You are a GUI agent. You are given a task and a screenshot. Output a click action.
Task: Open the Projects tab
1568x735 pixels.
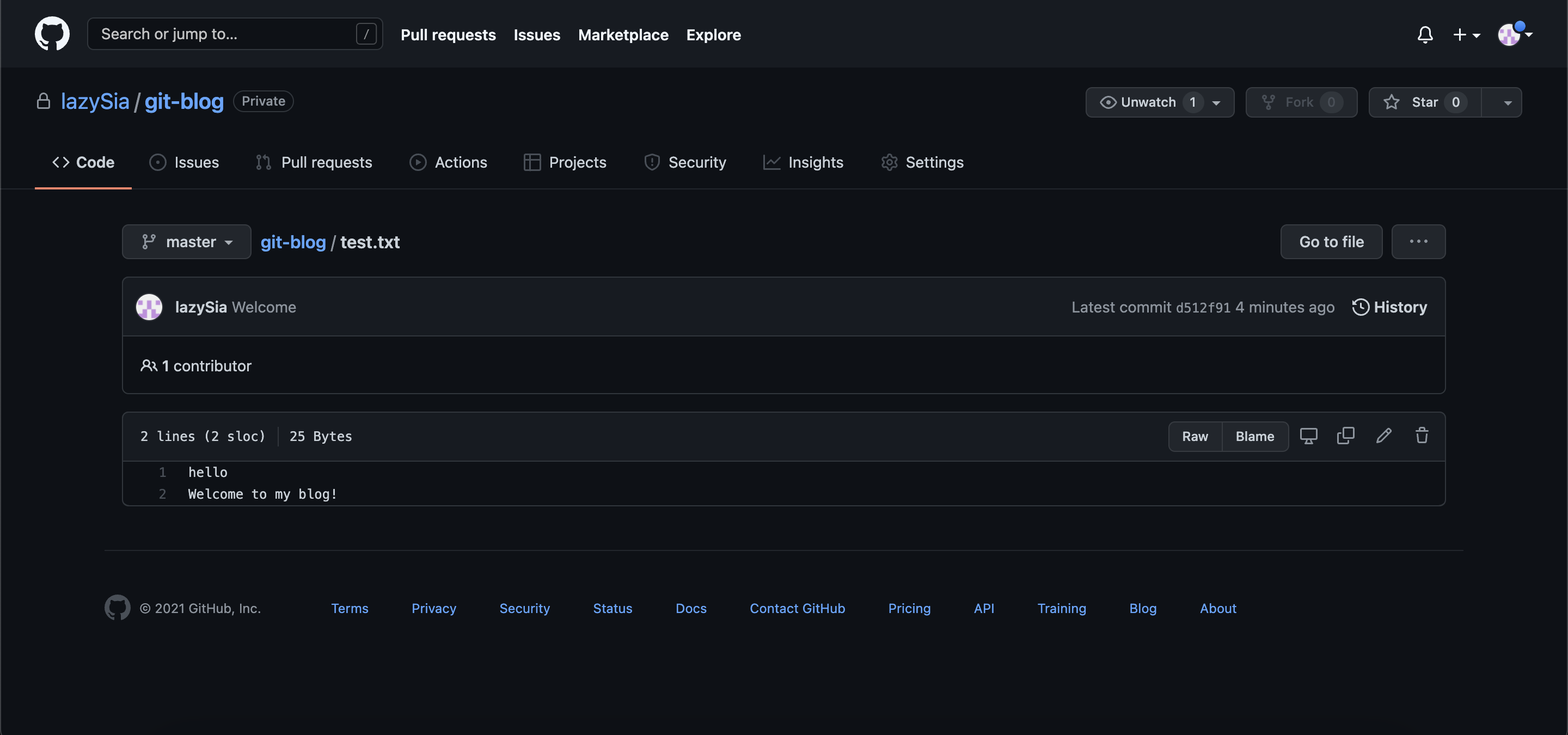click(x=565, y=162)
